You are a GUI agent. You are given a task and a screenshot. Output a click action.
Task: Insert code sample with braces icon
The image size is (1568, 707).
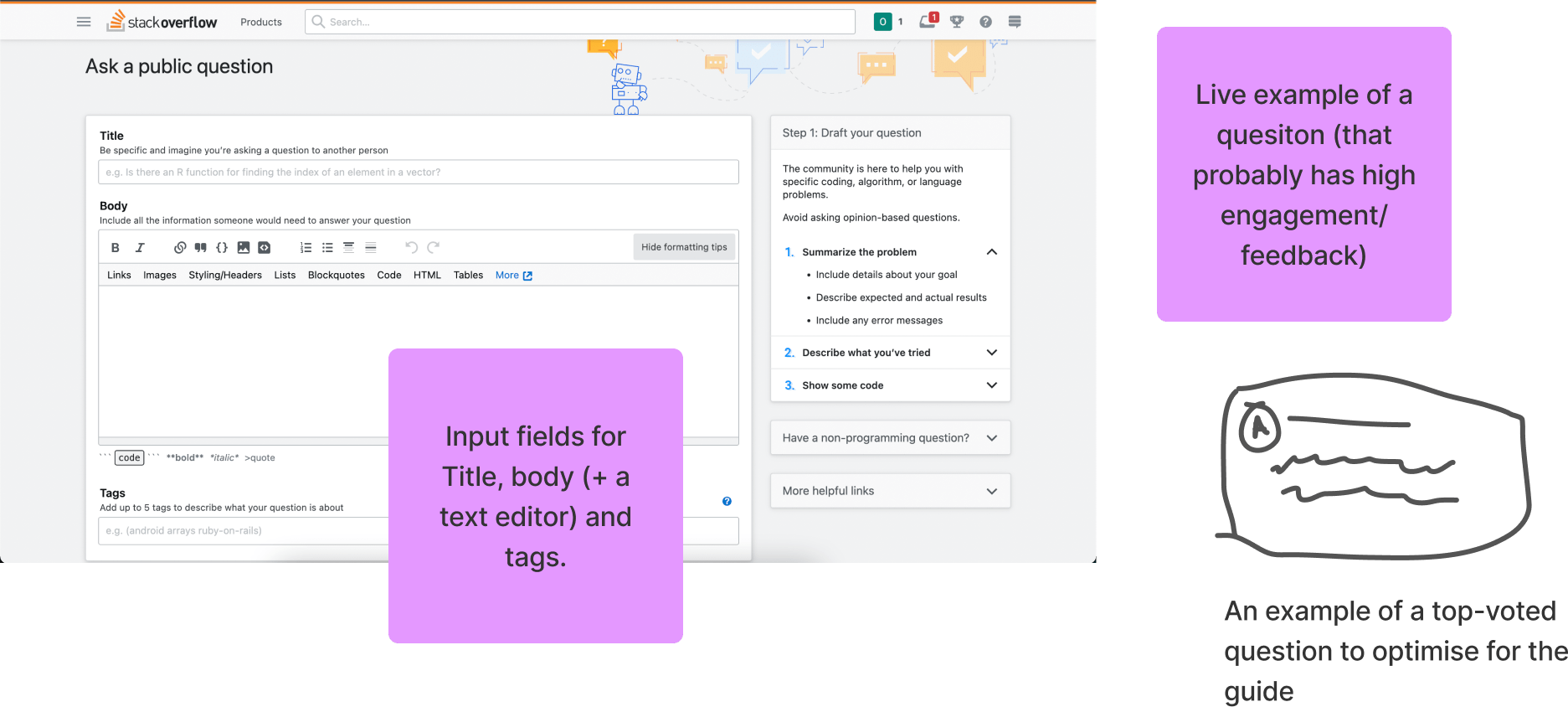coord(222,247)
